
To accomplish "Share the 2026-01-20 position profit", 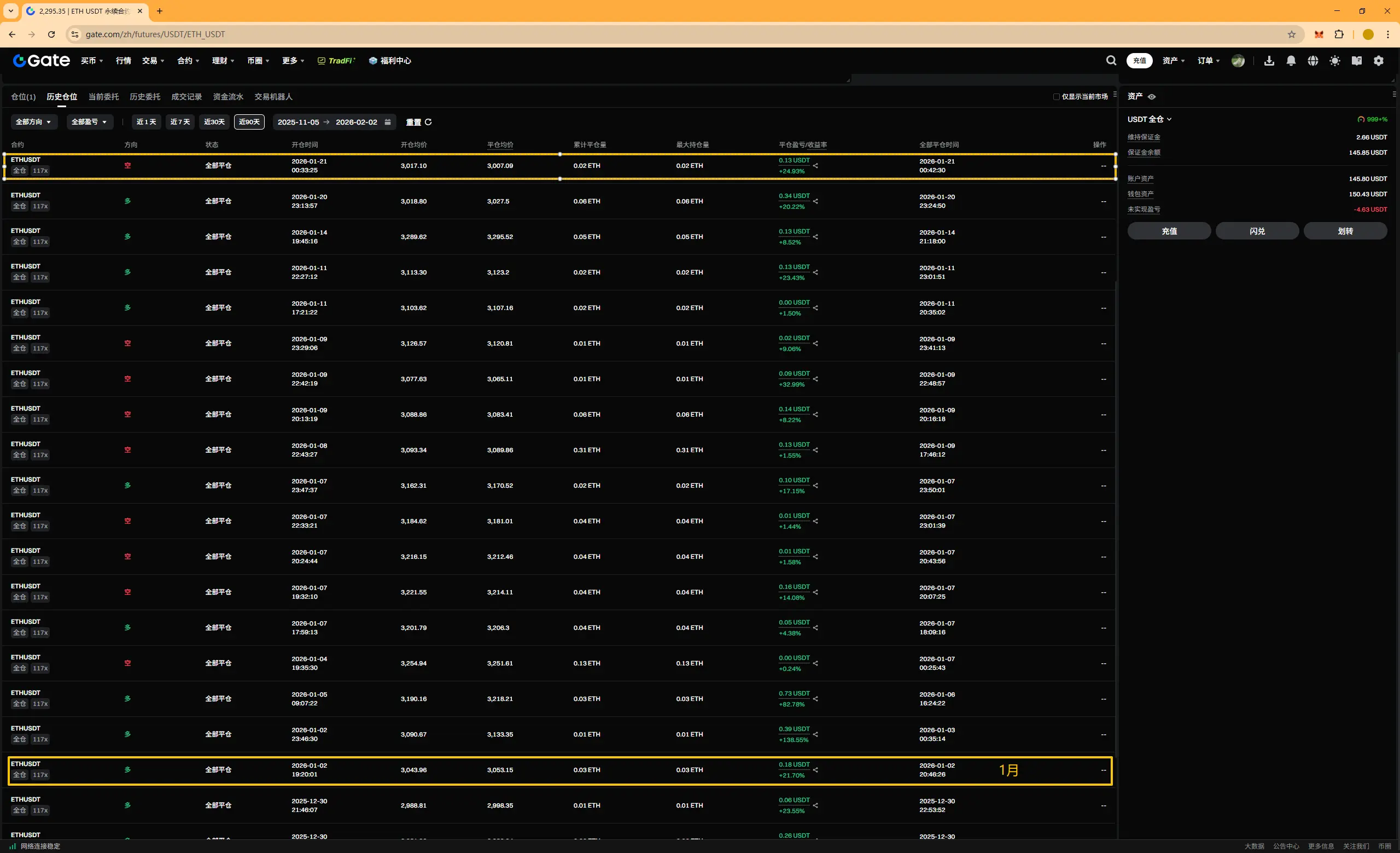I will [815, 202].
